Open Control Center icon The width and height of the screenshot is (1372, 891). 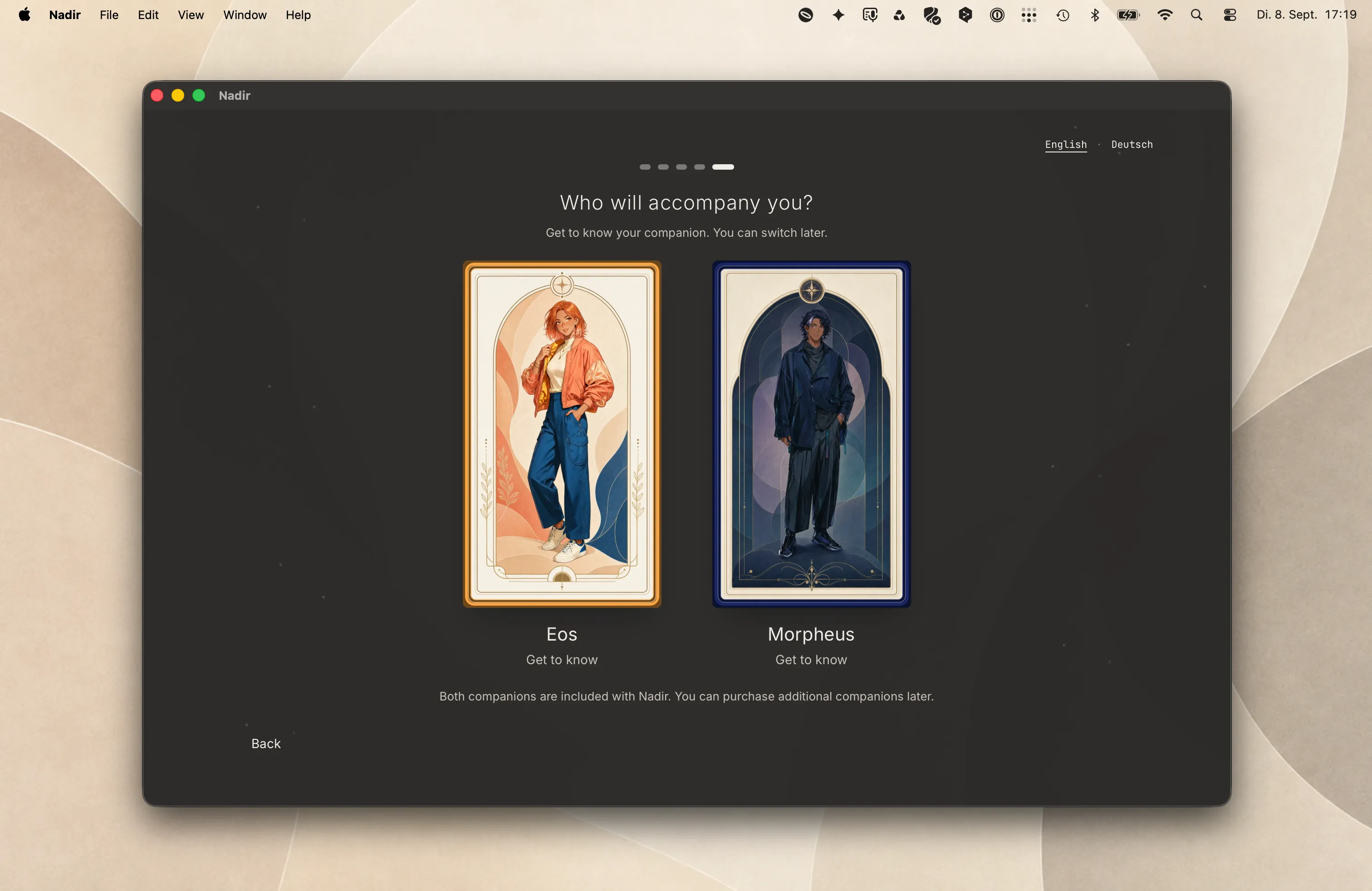coord(1230,15)
